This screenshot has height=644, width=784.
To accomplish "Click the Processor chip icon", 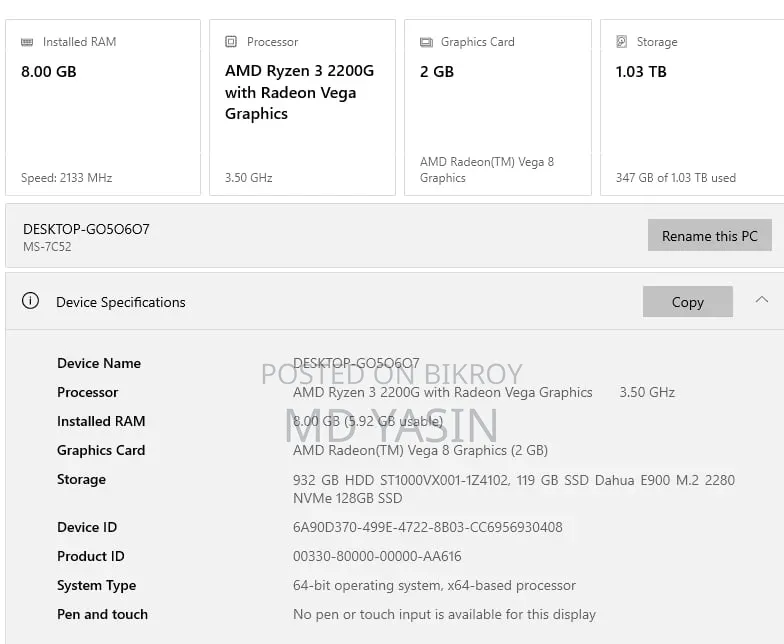I will coord(230,42).
